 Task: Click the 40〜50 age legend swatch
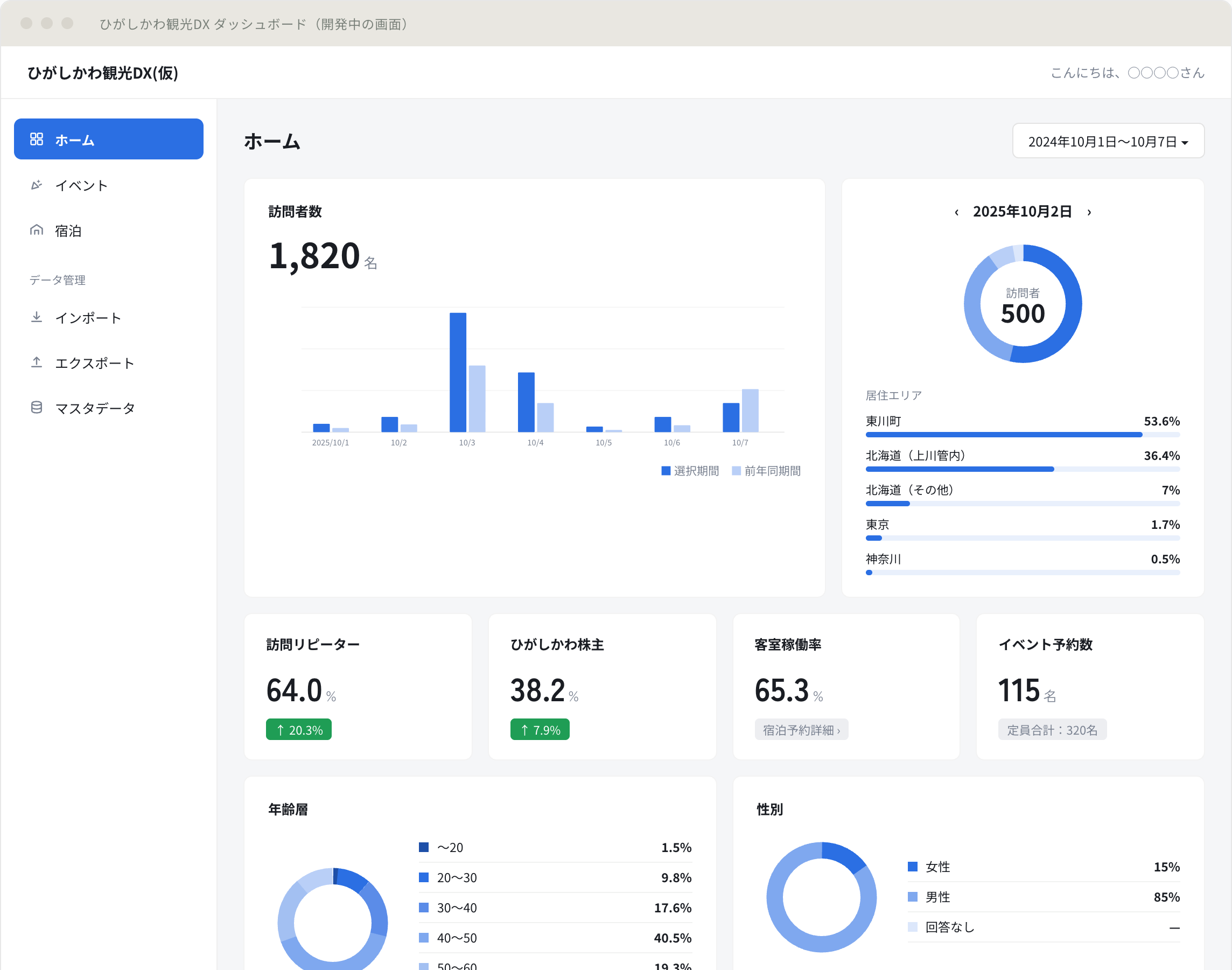[424, 938]
